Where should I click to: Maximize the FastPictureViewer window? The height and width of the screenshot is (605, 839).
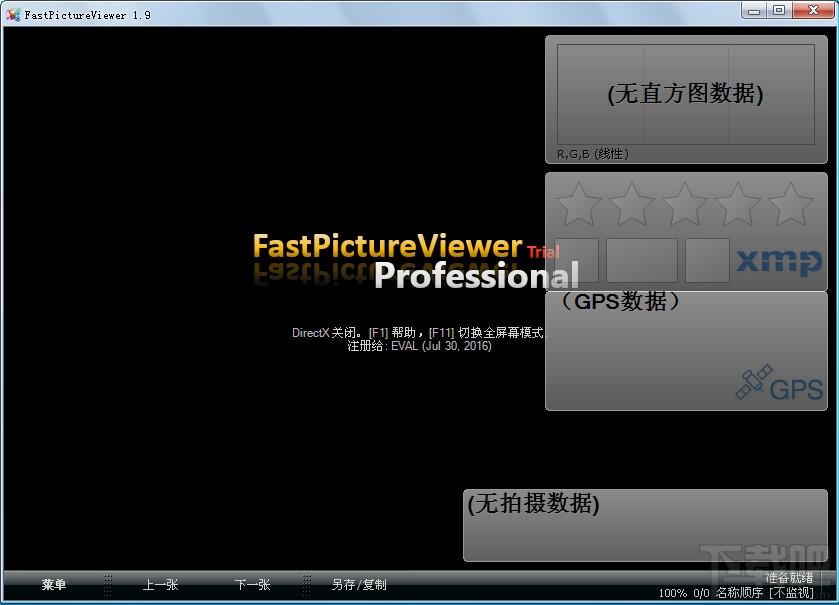(x=779, y=11)
